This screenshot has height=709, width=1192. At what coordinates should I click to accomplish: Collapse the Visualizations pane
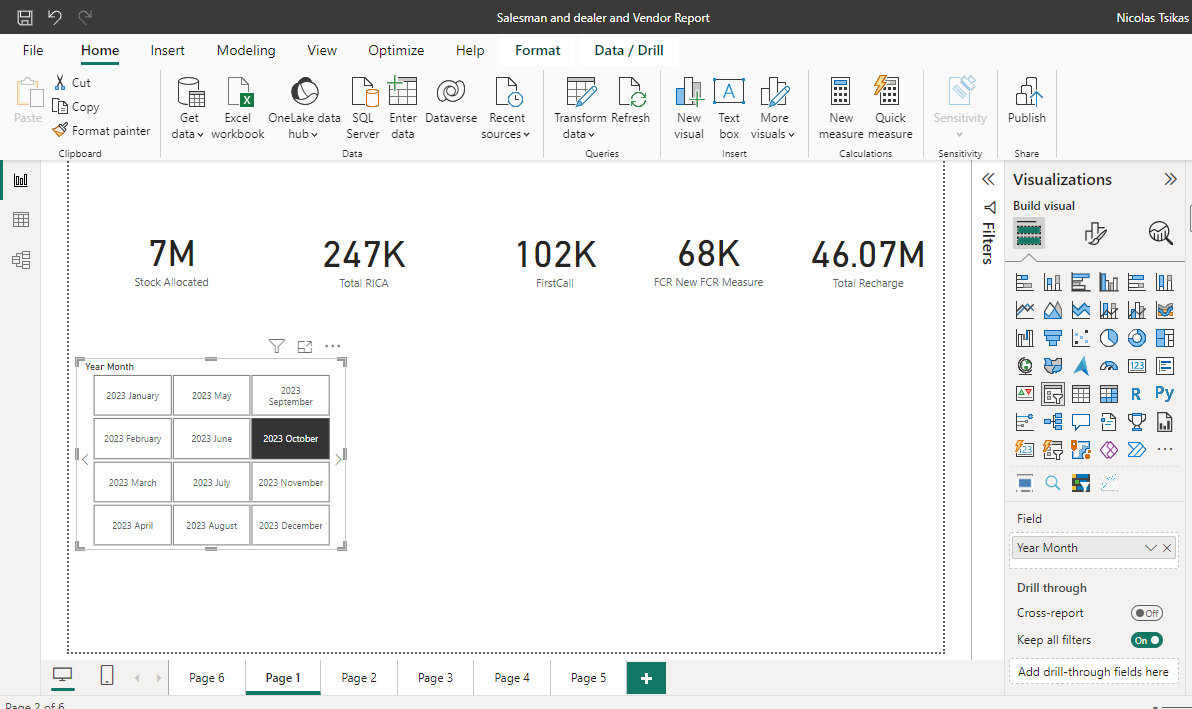[1170, 179]
